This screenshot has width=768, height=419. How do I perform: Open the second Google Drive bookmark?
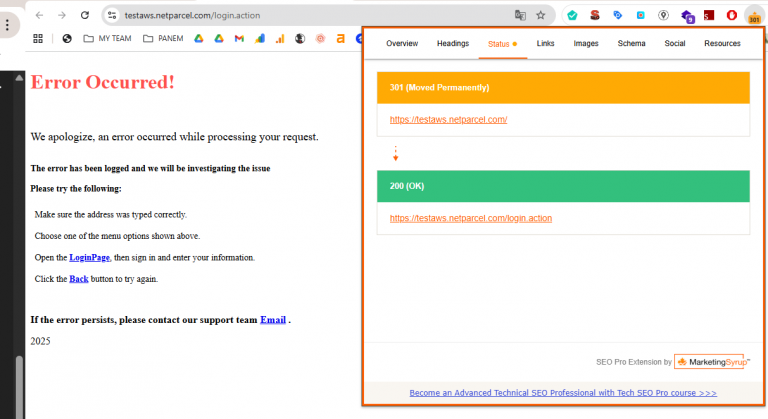click(x=219, y=38)
